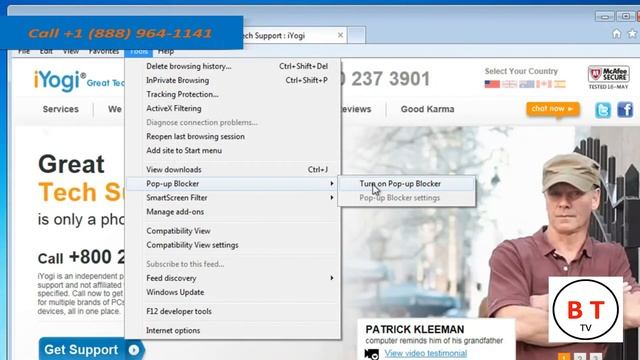The width and height of the screenshot is (640, 360).
Task: Expand SmartScreen Filter submenu arrow
Action: pos(332,198)
